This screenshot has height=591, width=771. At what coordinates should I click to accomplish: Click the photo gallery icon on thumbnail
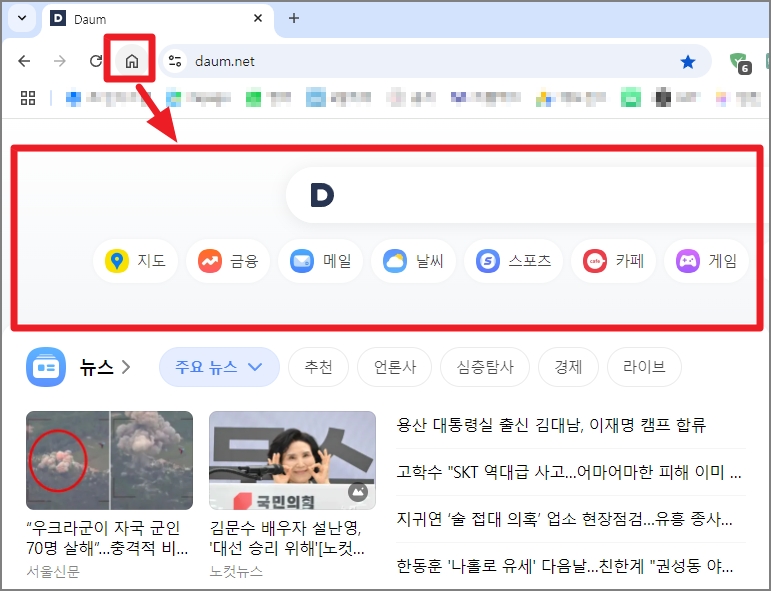358,492
